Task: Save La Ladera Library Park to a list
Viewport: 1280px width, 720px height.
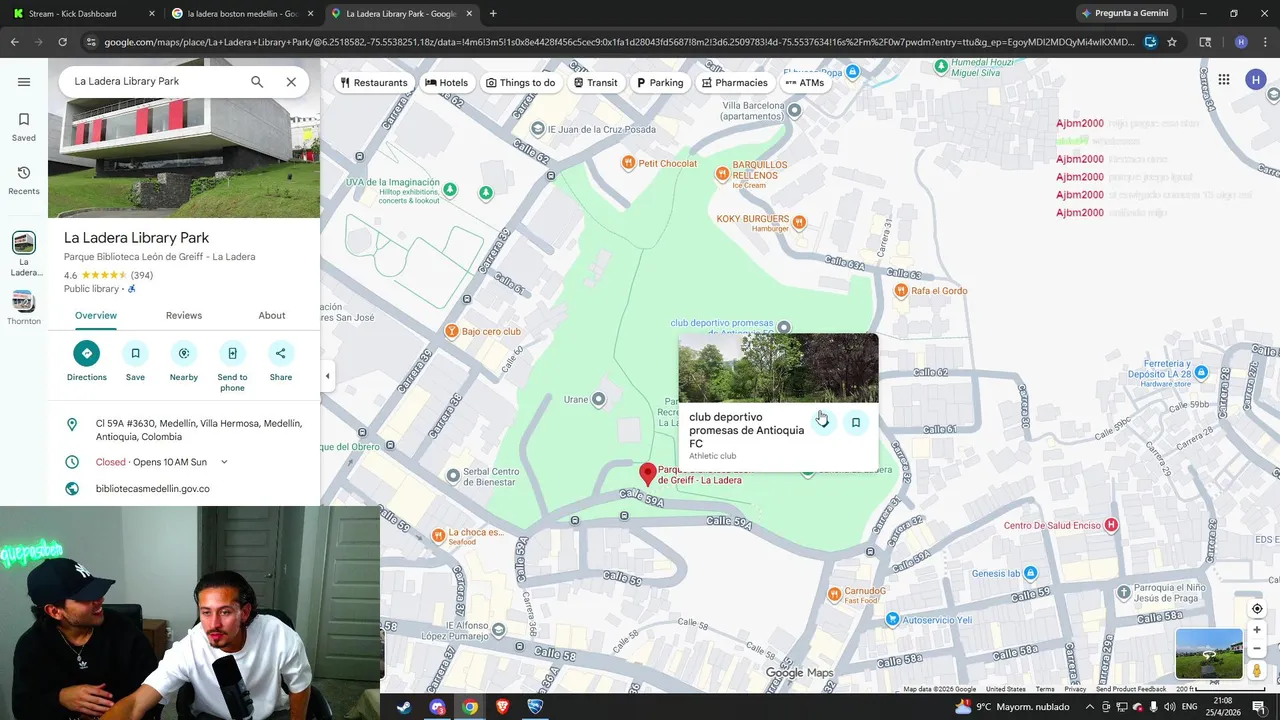Action: (x=135, y=361)
